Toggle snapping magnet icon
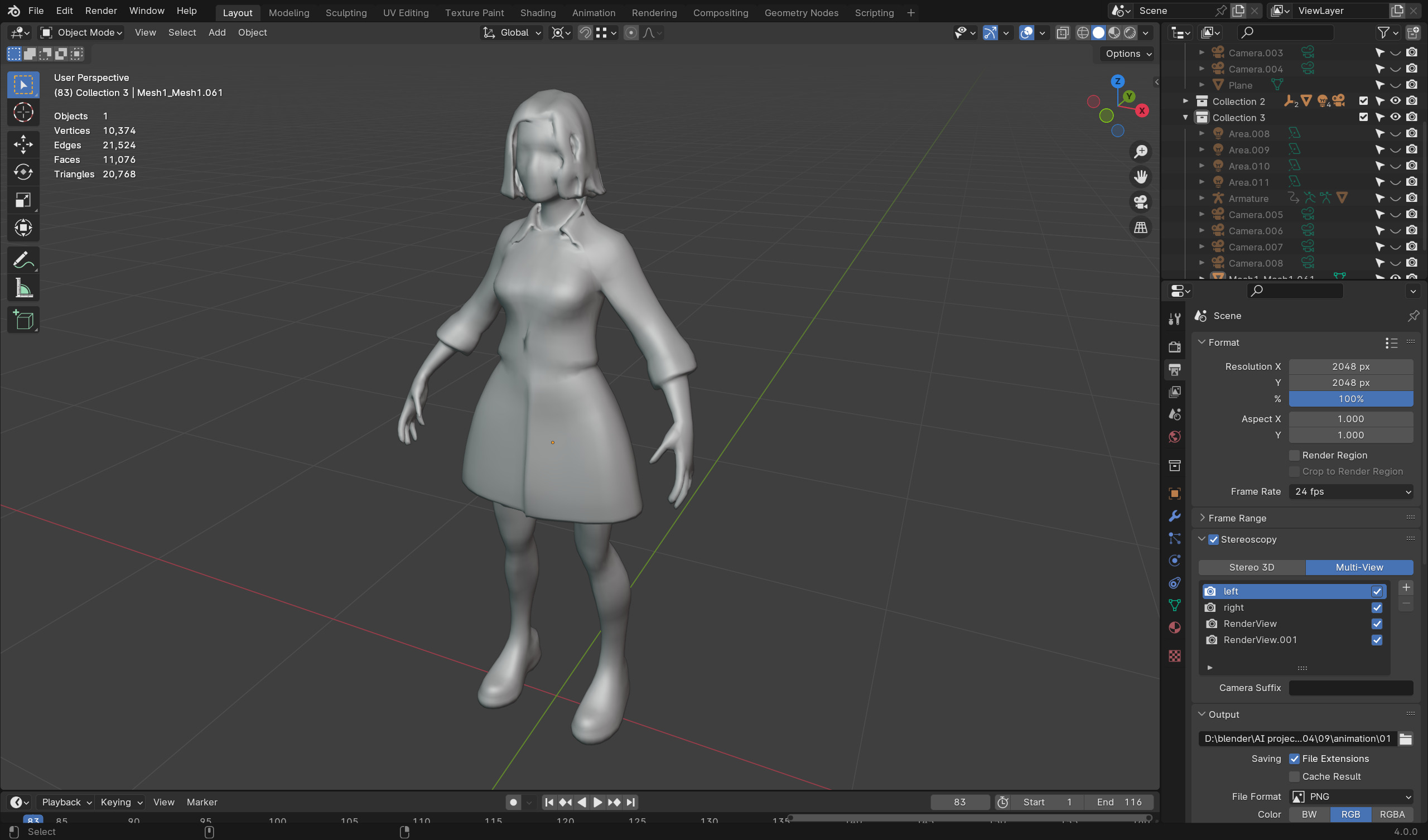This screenshot has height=840, width=1428. (x=584, y=33)
